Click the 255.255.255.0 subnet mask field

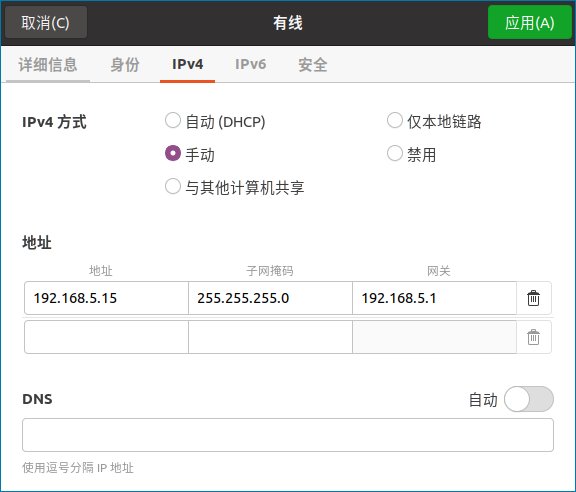tap(270, 298)
